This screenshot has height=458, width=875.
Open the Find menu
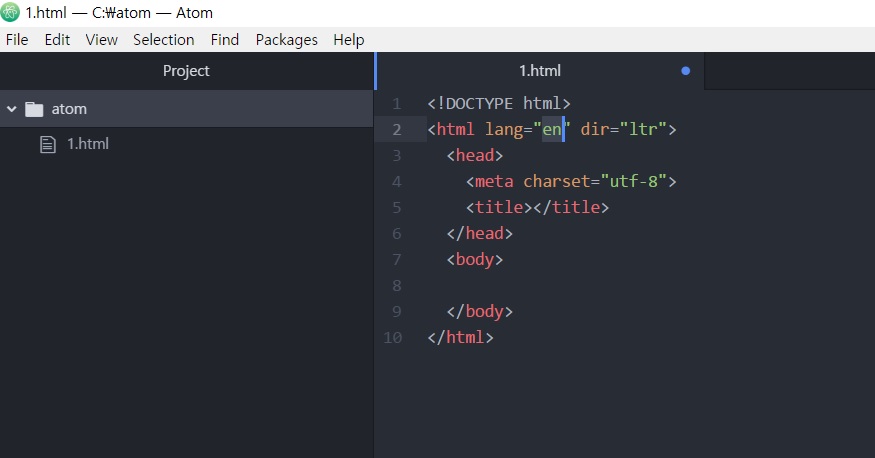point(225,40)
